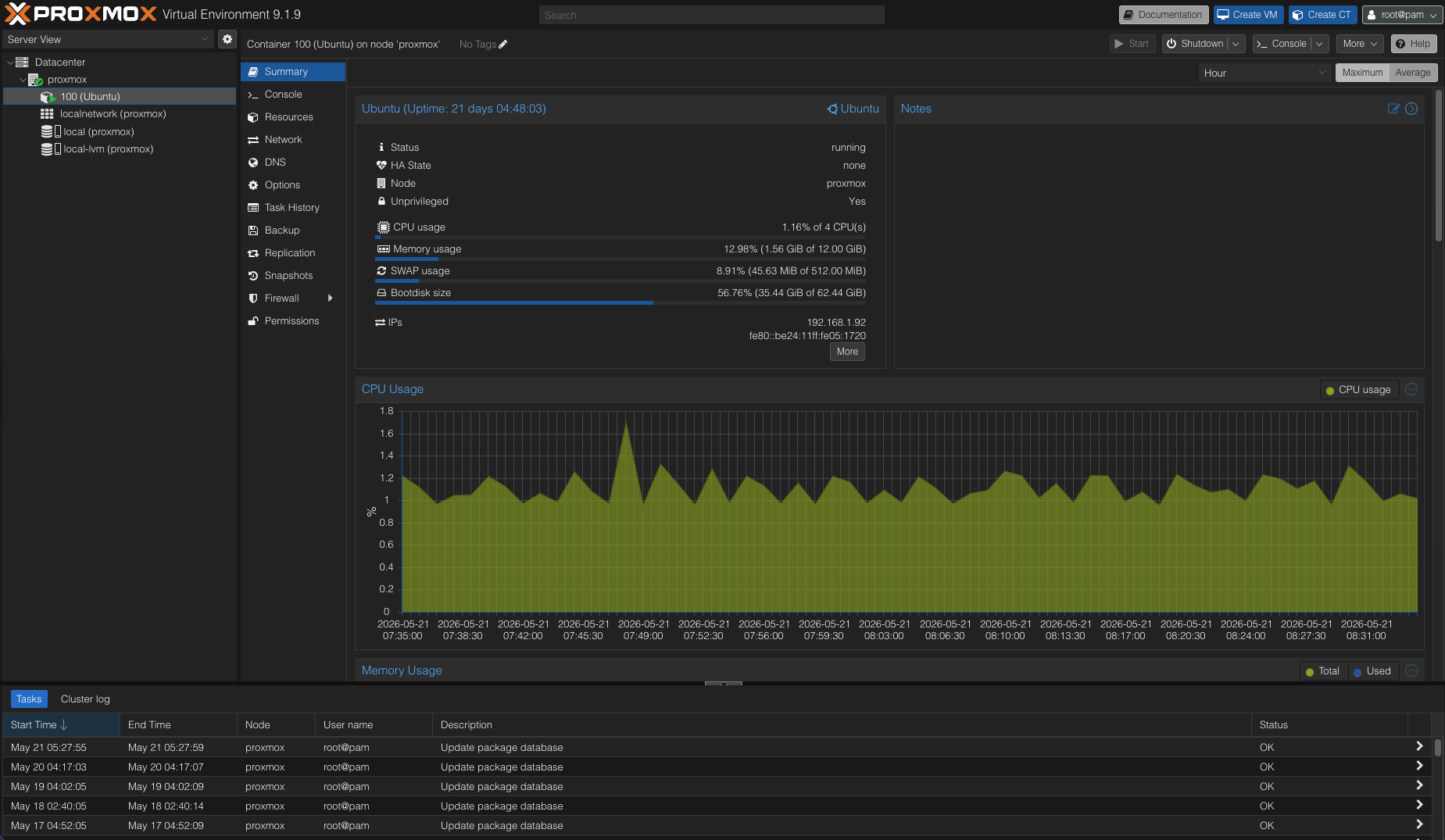Click the Create CT button
Screen dimensions: 1445x840
click(1323, 15)
